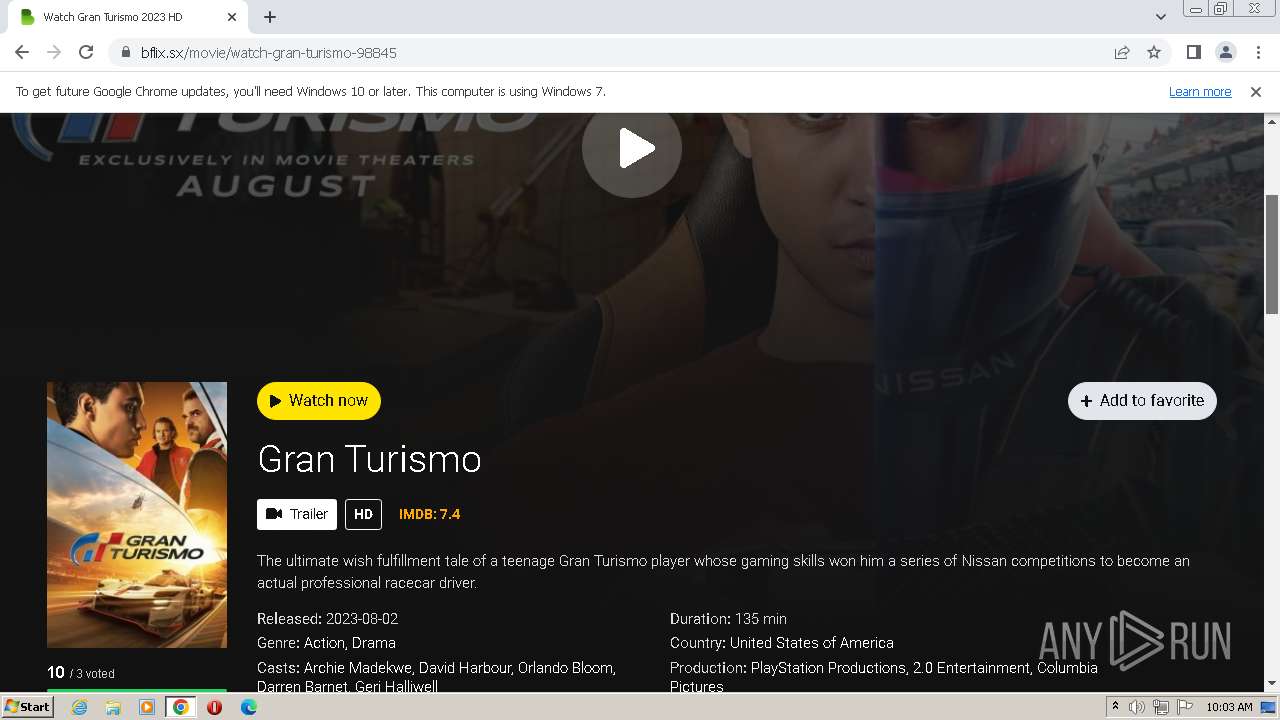Open Action Center flag icon
This screenshot has width=1280, height=720.
[1185, 707]
